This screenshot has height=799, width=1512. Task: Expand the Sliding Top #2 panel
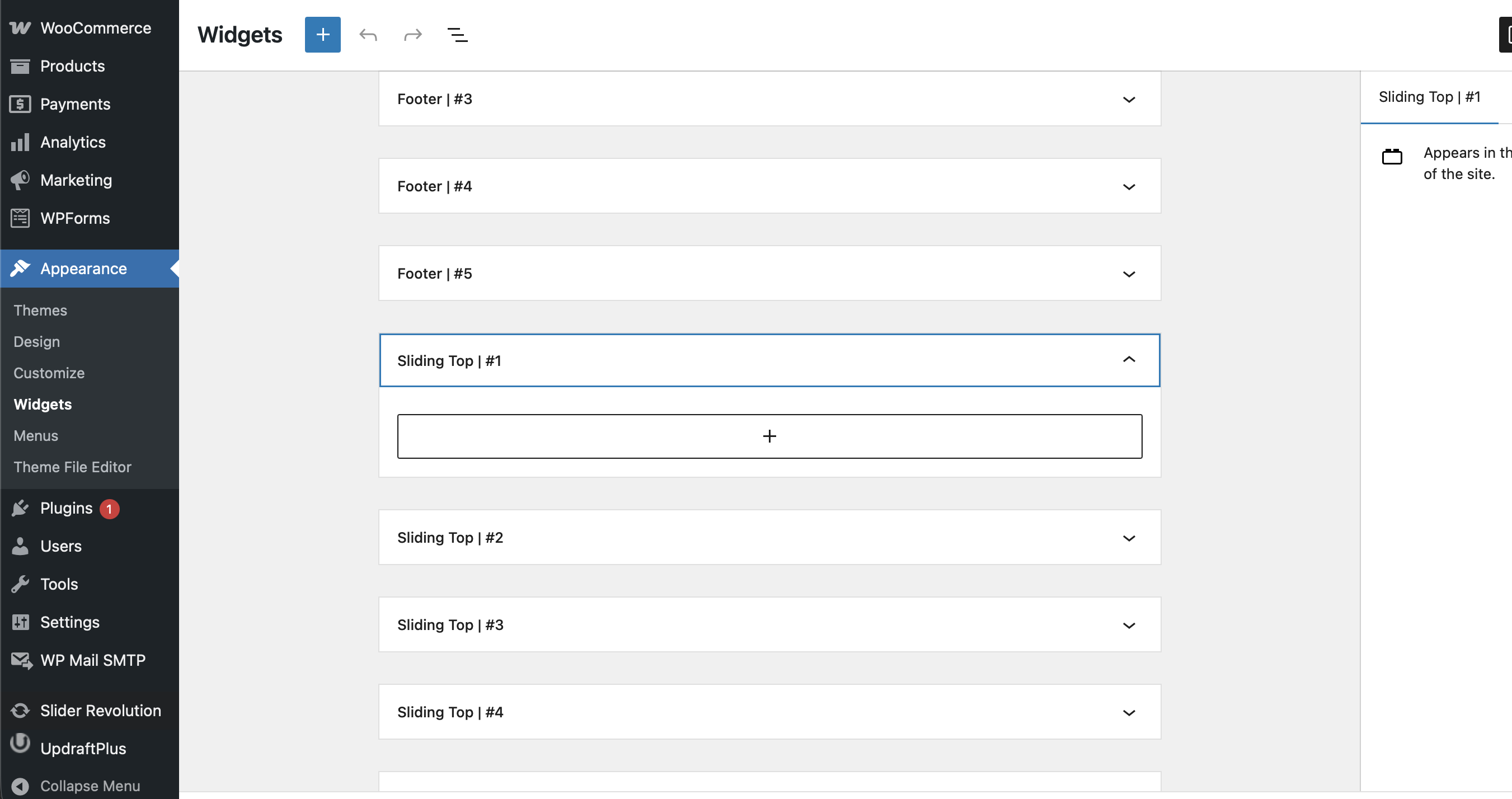click(x=1128, y=538)
